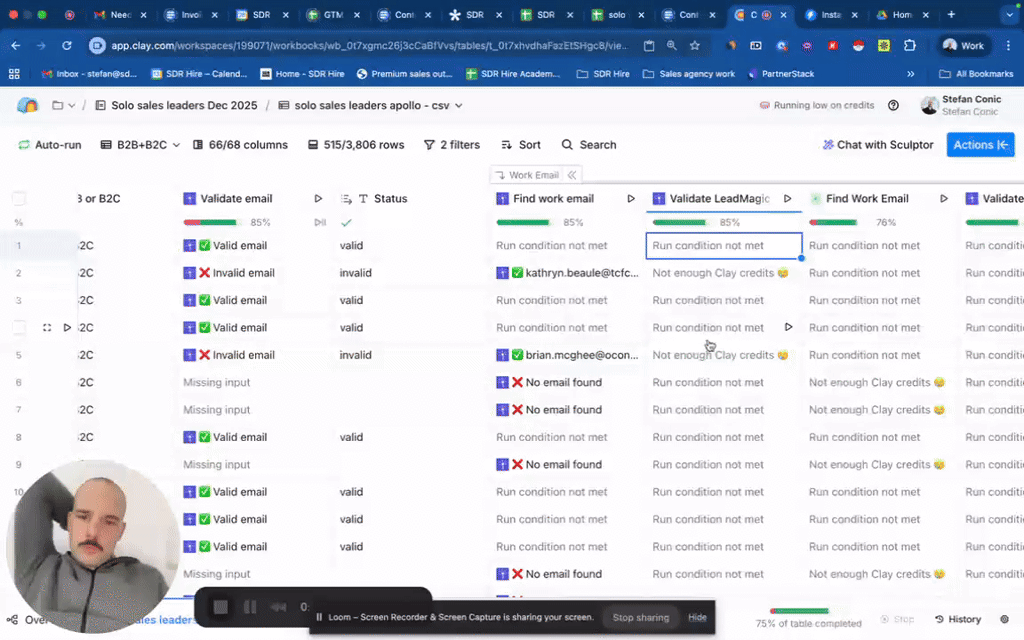Click the Chat with Sculptor button
The image size is (1024, 640).
[877, 145]
